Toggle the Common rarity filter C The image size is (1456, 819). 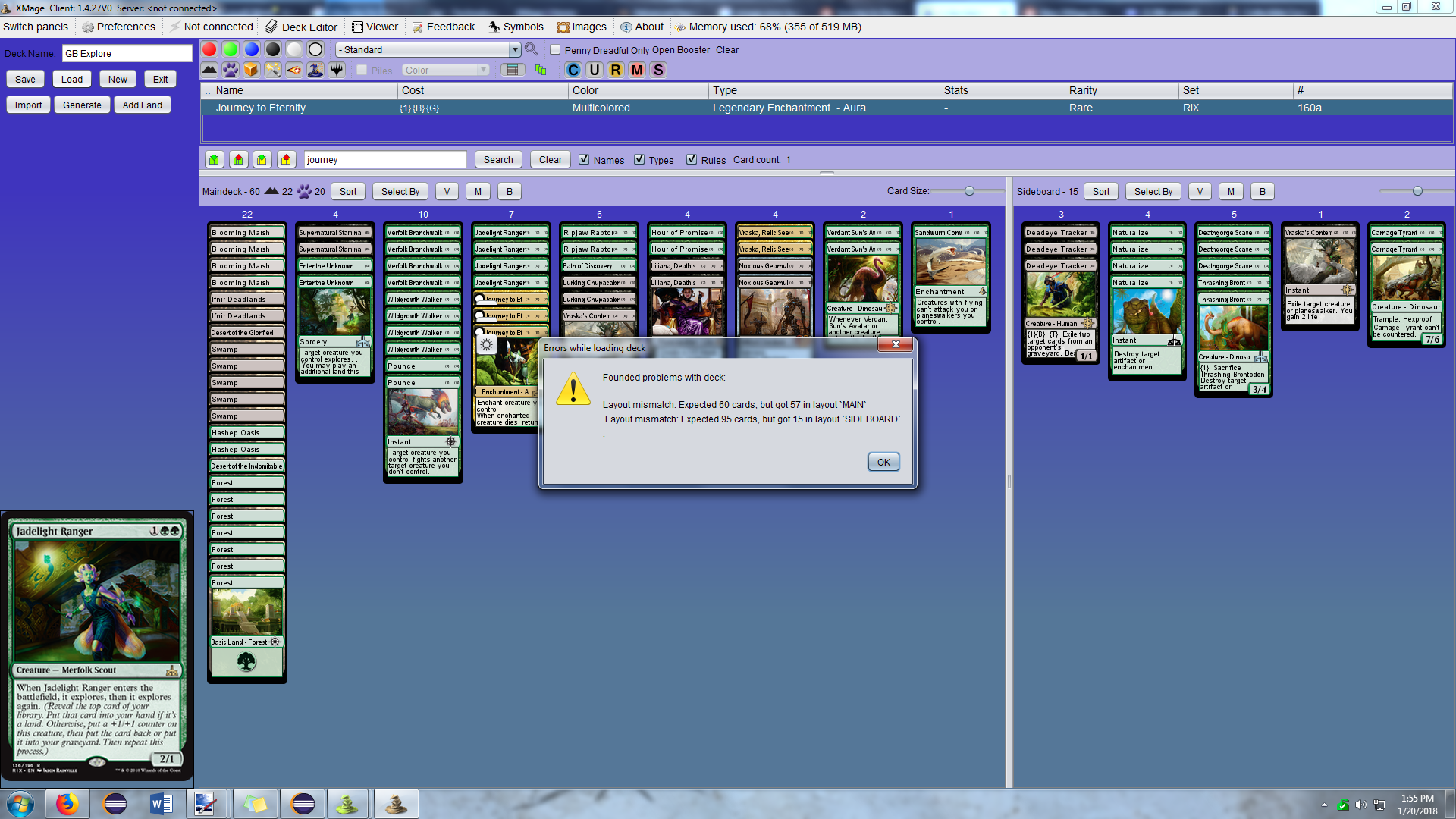(x=573, y=70)
